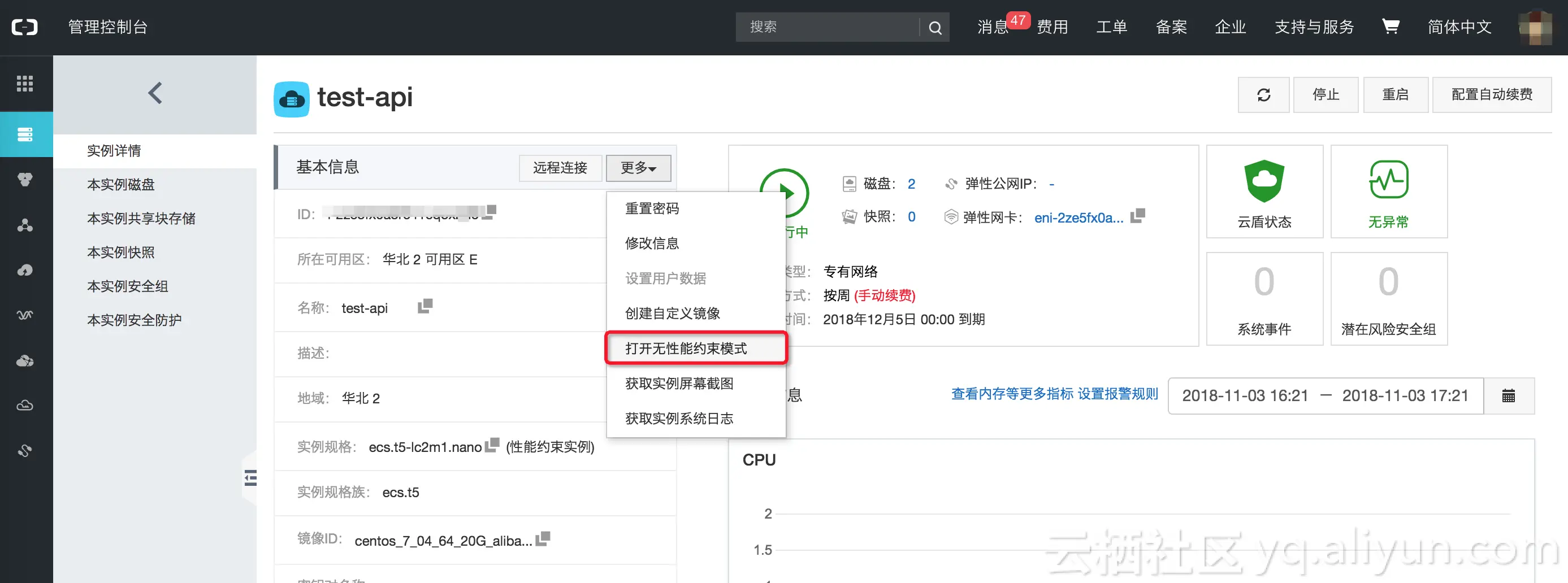
Task: Click the Cloud Shield status icon
Action: coord(1264,181)
